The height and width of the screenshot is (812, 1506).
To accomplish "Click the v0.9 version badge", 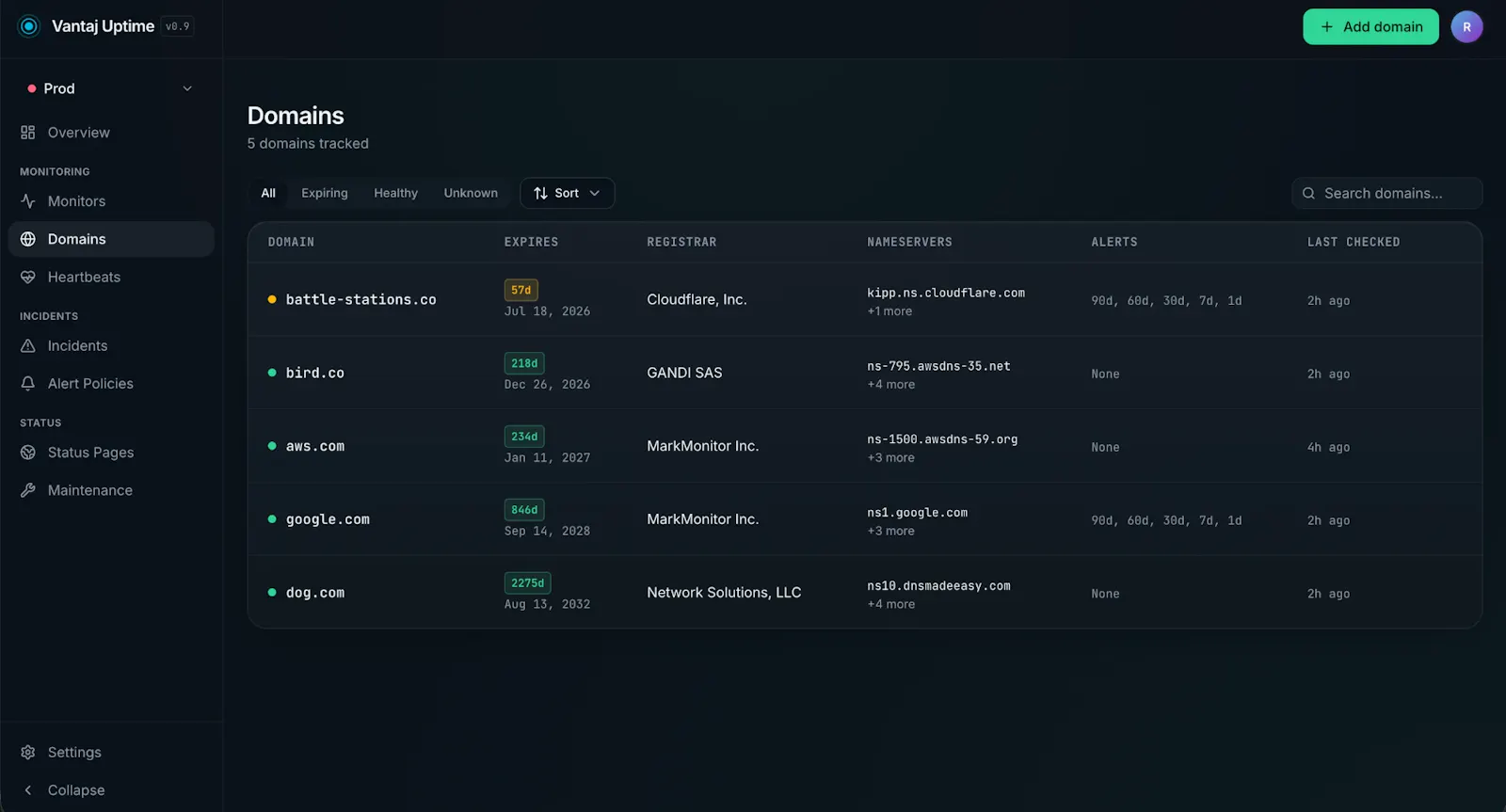I will pos(178,26).
